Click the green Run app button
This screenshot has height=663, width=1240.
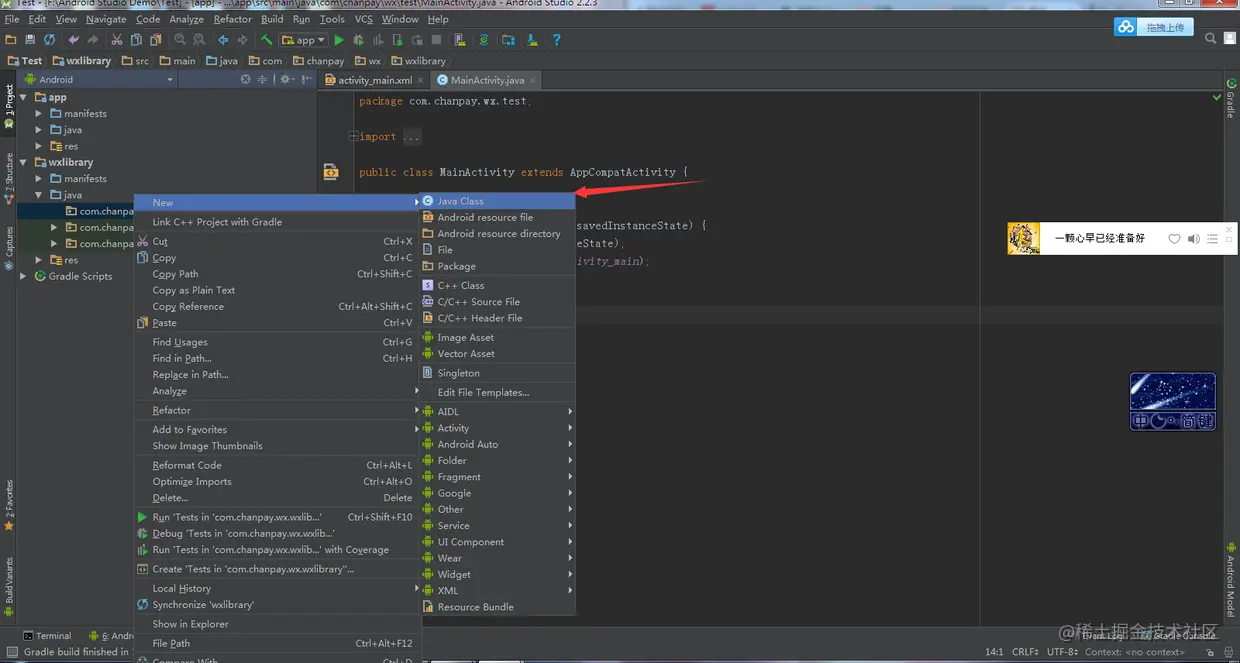pyautogui.click(x=339, y=40)
